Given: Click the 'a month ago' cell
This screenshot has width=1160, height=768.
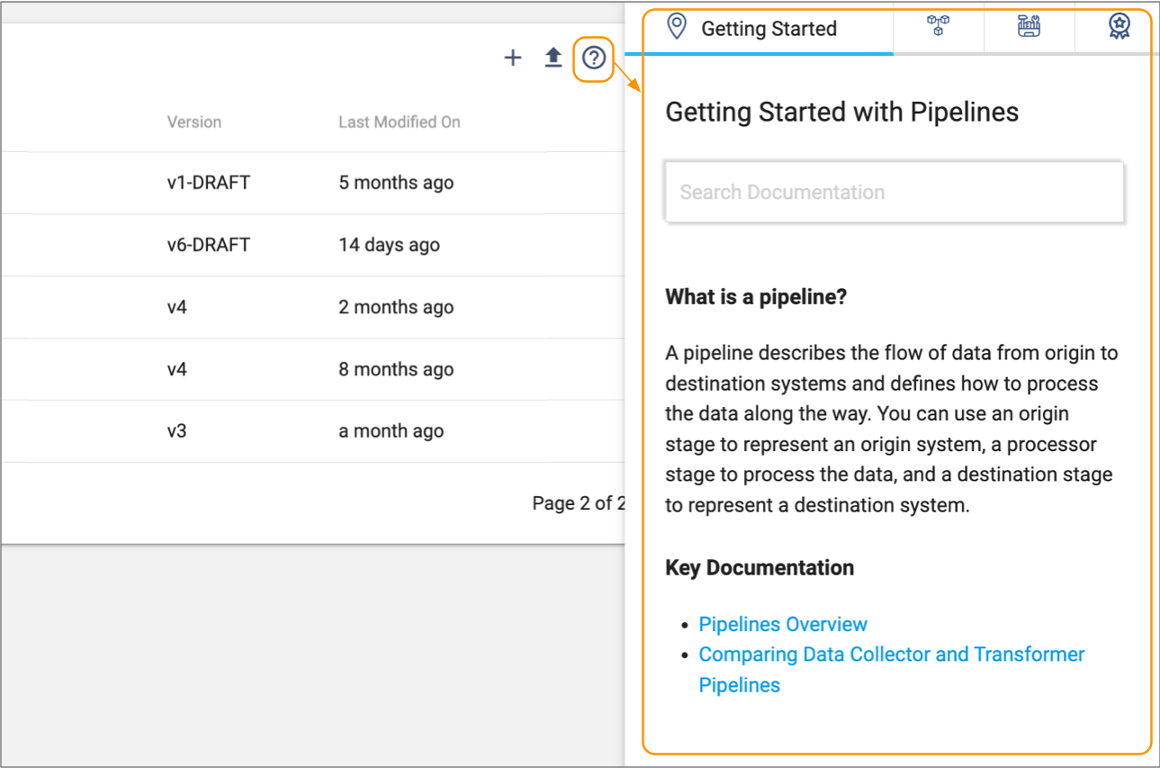Looking at the screenshot, I should pos(391,431).
